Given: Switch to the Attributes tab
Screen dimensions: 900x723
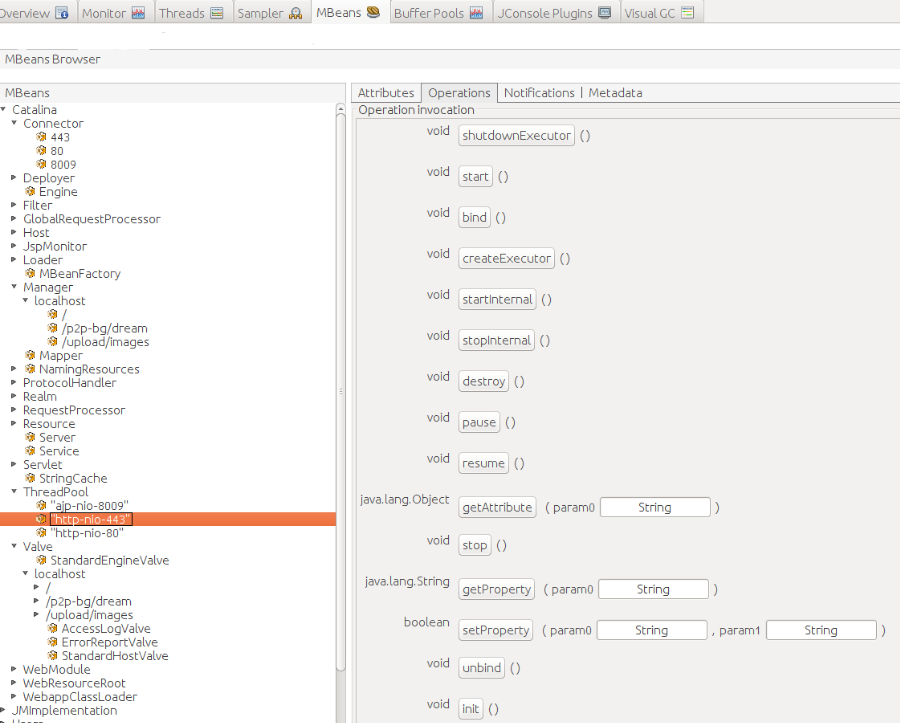Looking at the screenshot, I should [386, 92].
